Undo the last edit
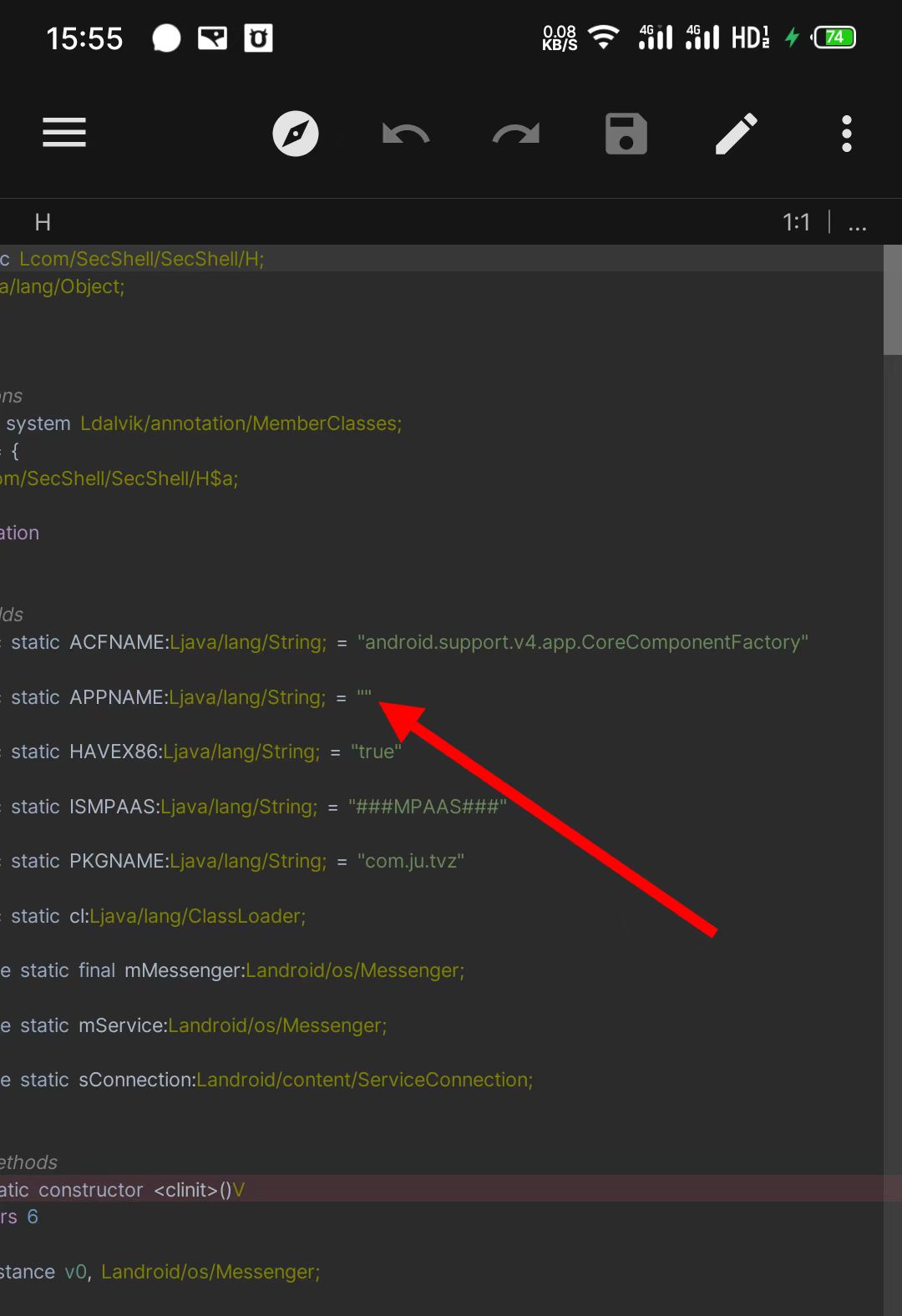The width and height of the screenshot is (902, 1316). click(x=406, y=134)
